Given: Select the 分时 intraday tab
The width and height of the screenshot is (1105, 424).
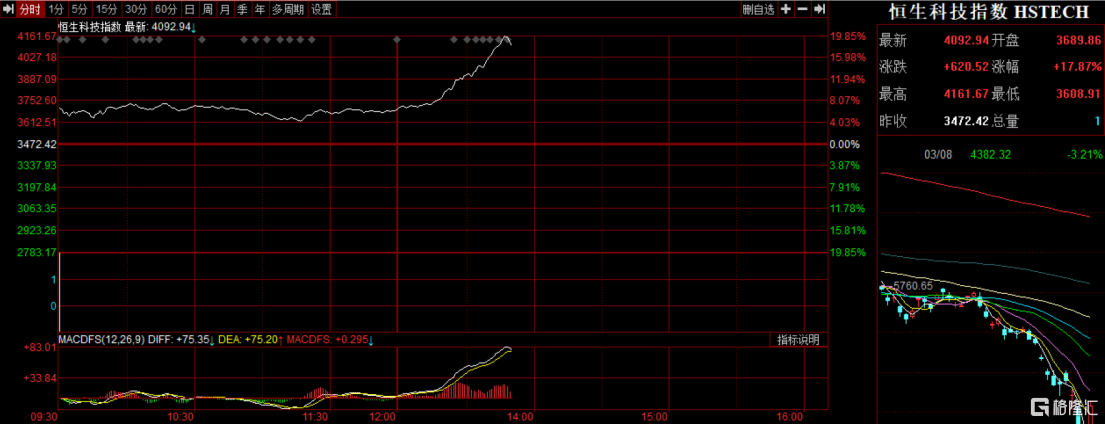Looking at the screenshot, I should [x=30, y=9].
